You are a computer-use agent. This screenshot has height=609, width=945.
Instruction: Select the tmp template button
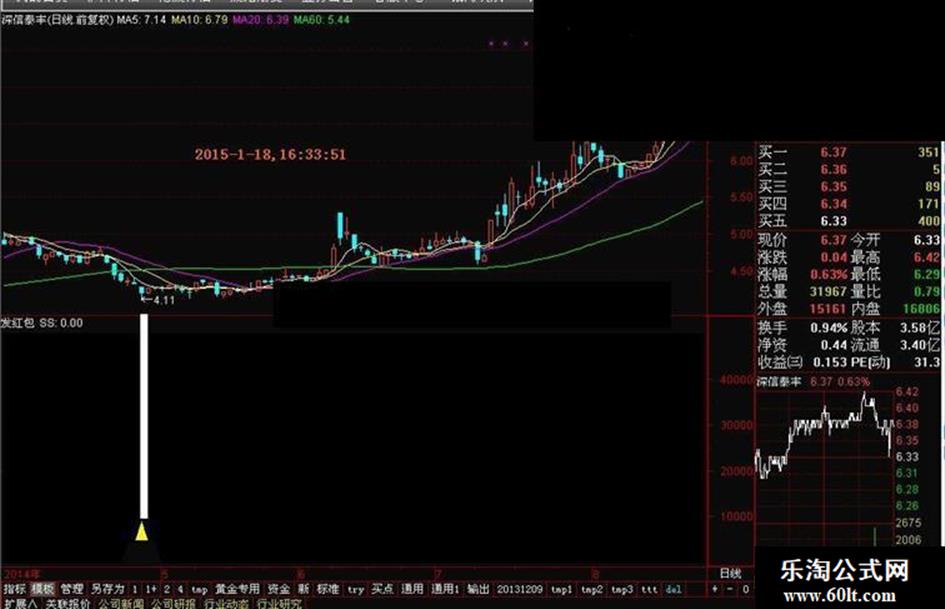pyautogui.click(x=199, y=590)
